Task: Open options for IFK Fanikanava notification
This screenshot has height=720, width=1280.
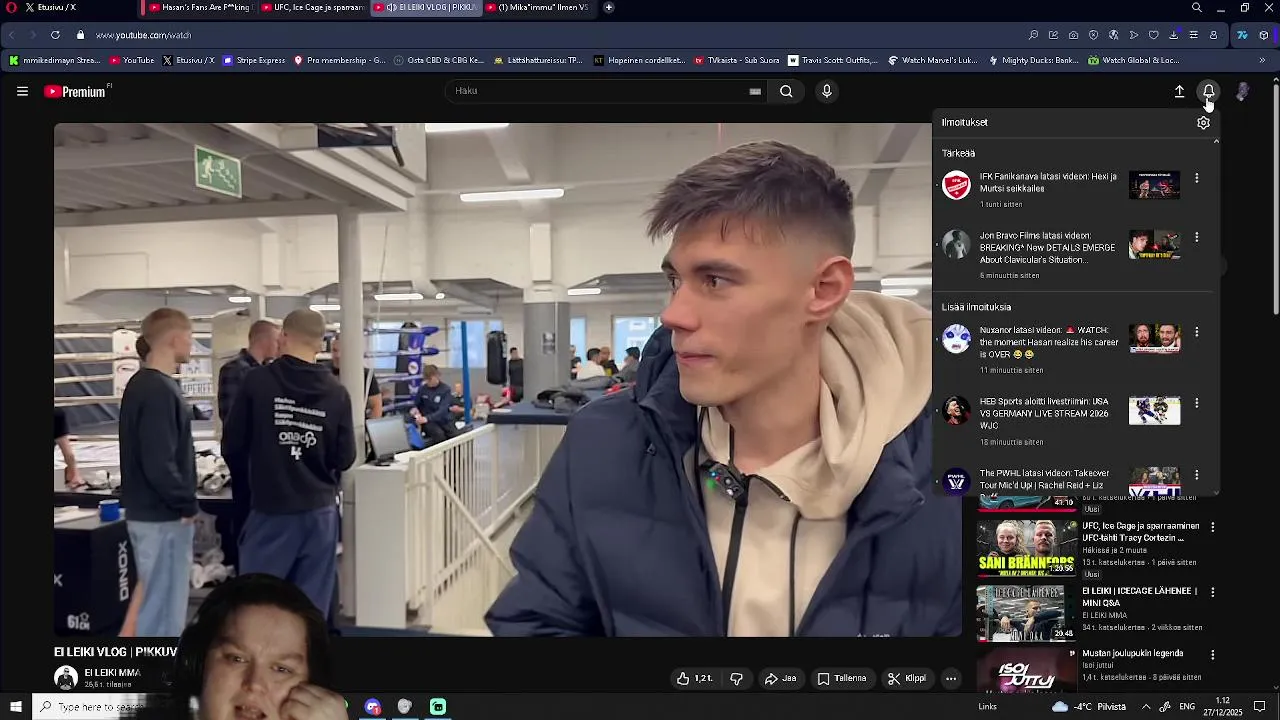Action: click(x=1196, y=178)
